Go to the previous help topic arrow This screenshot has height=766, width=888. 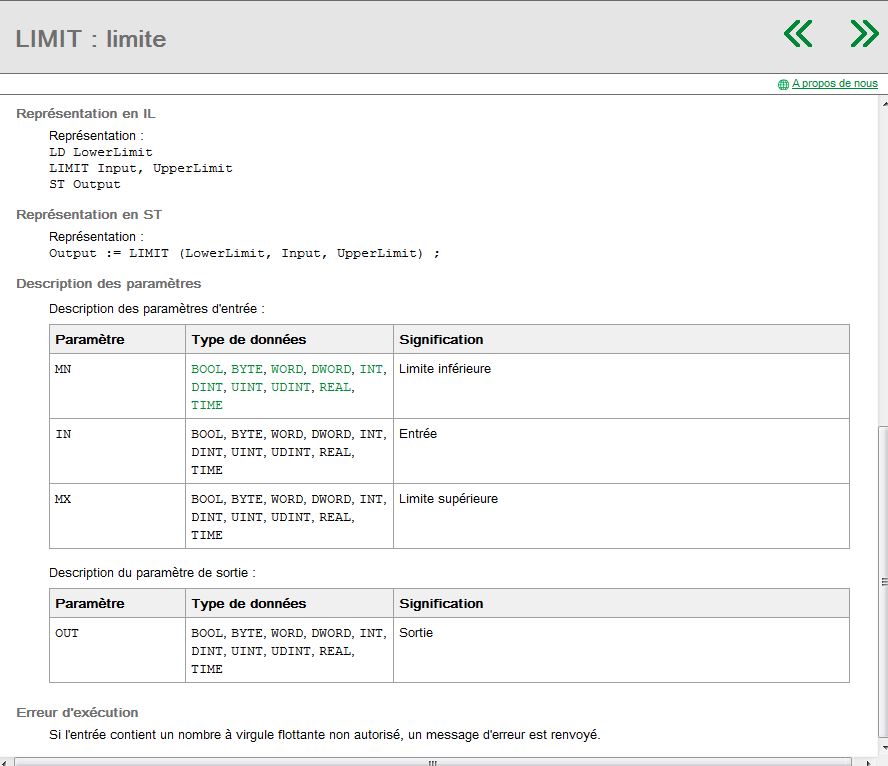pos(798,34)
